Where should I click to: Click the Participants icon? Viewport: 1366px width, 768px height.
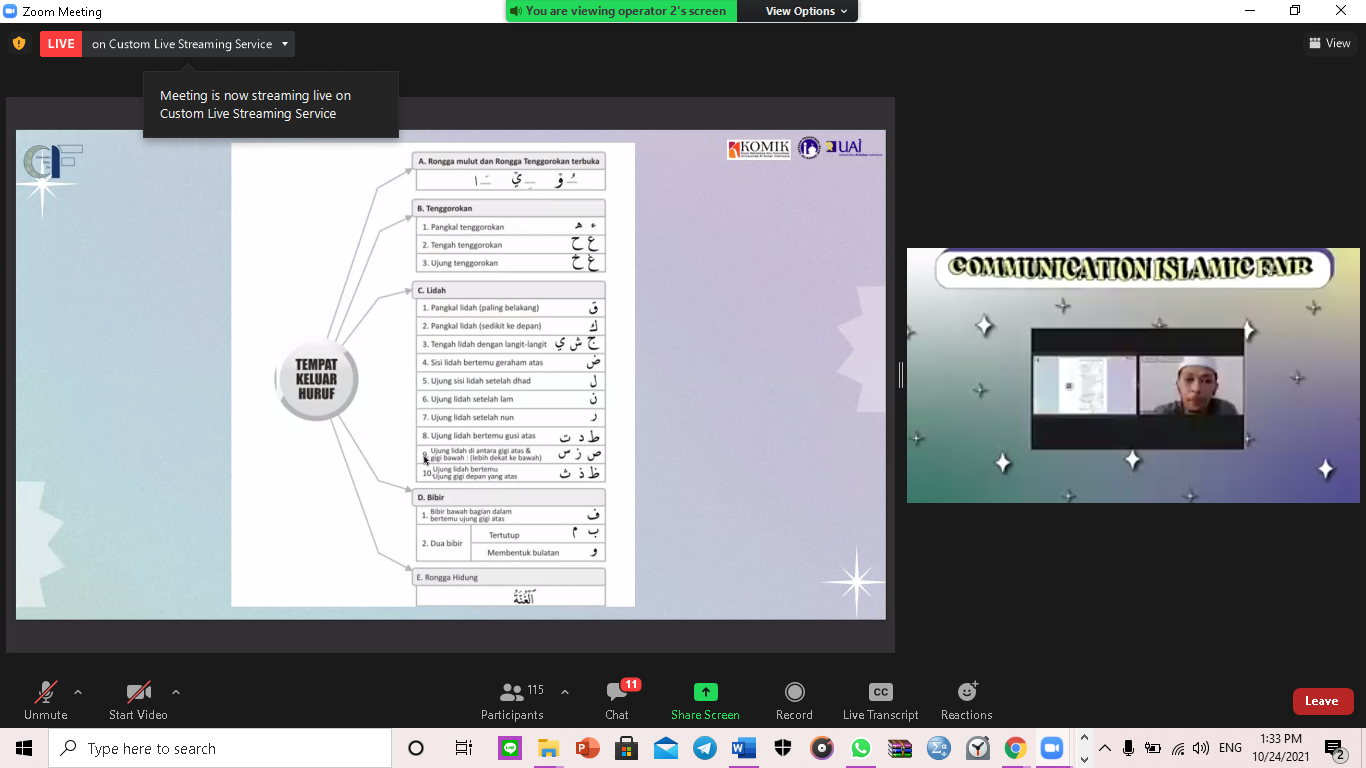pyautogui.click(x=512, y=693)
